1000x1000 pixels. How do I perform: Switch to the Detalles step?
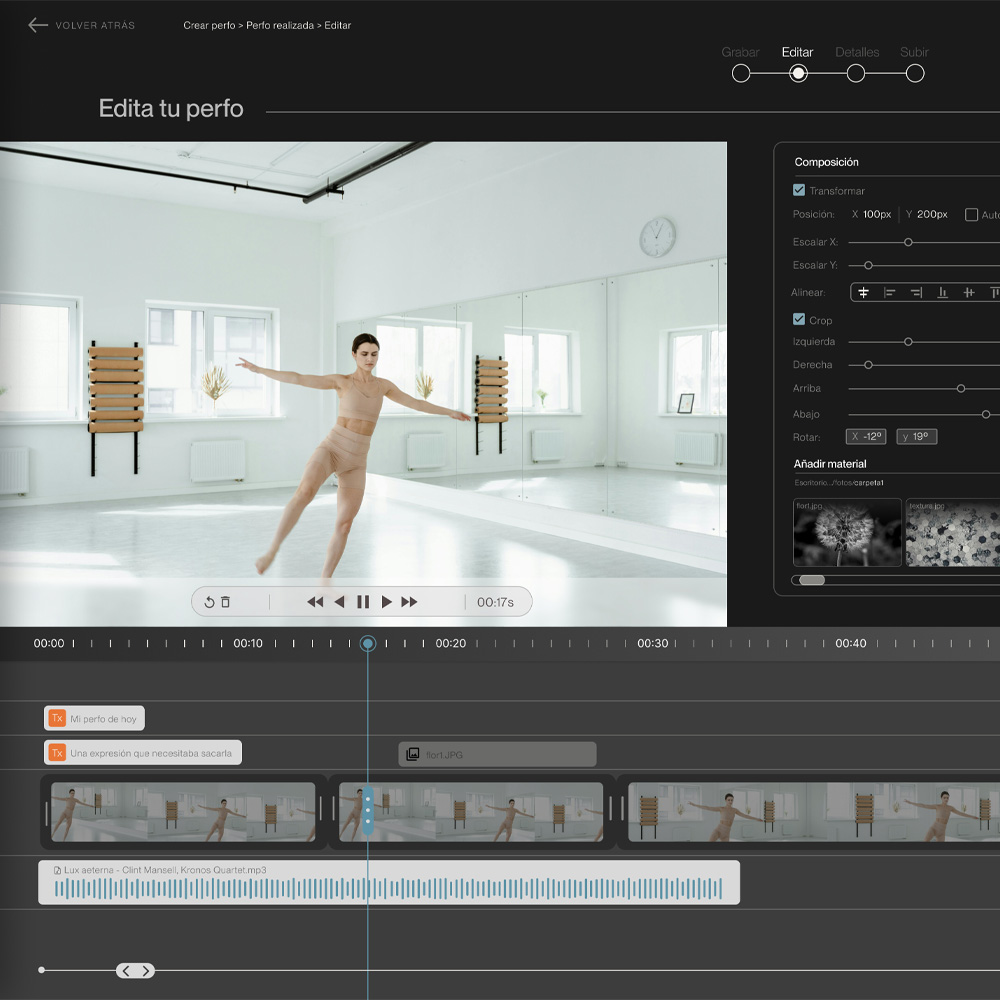(x=857, y=52)
